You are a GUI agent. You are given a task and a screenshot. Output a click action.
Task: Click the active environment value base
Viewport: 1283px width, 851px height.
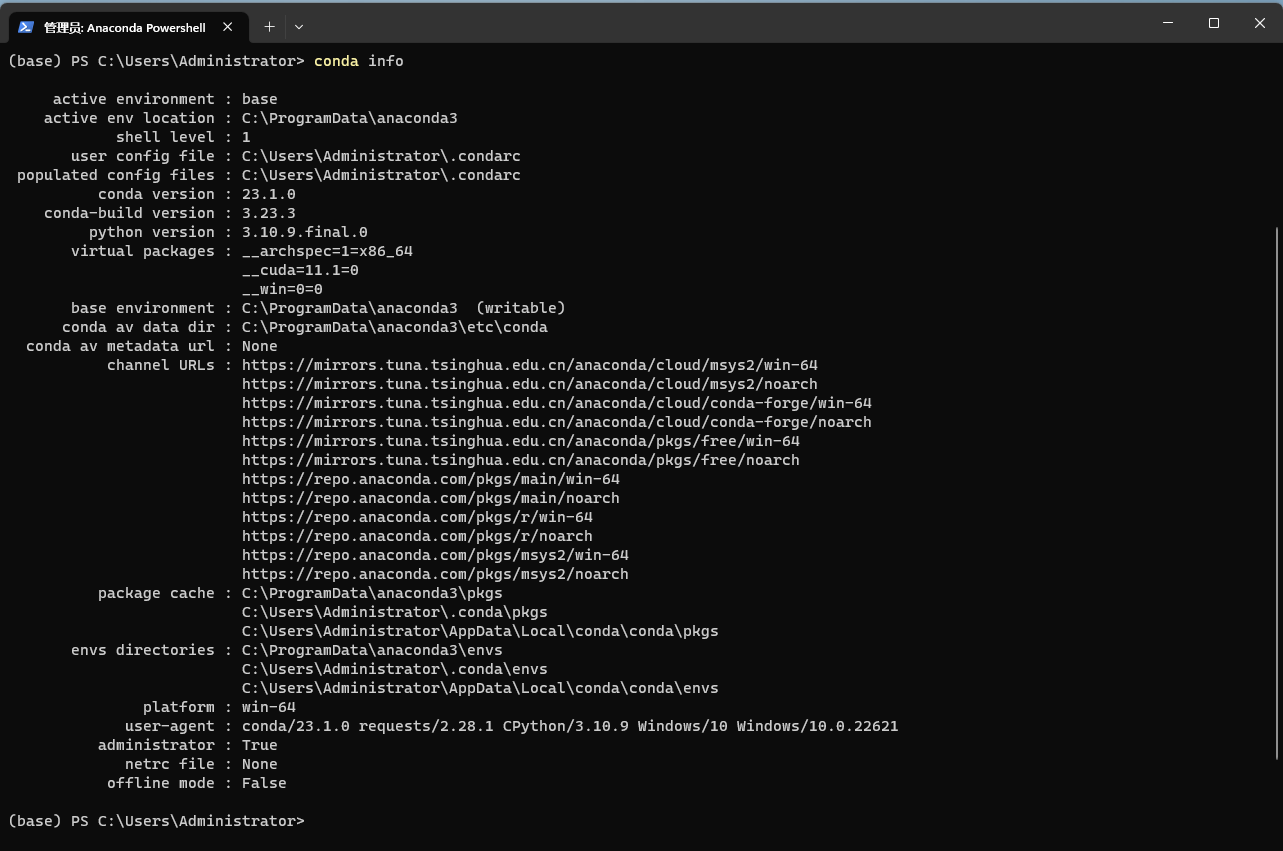(260, 99)
